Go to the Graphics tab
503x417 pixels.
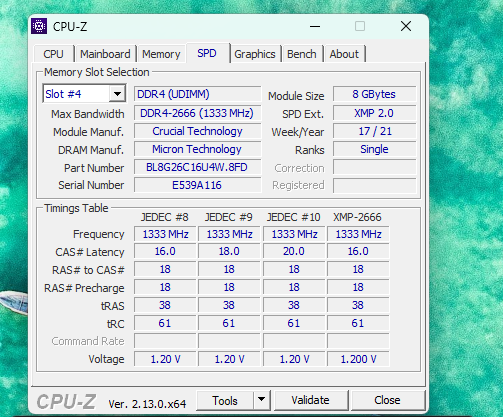pyautogui.click(x=255, y=54)
